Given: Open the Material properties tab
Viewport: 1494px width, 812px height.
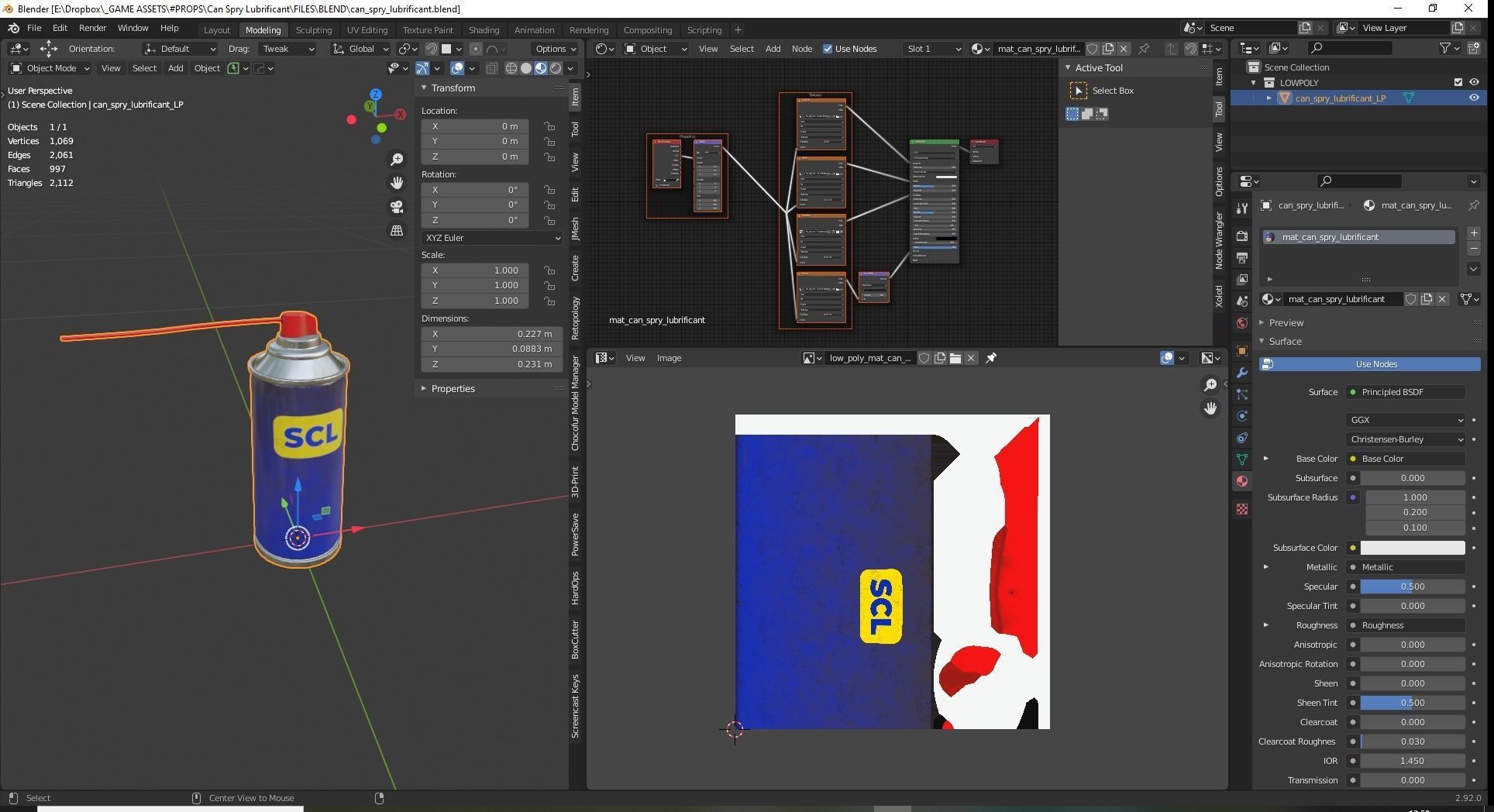Looking at the screenshot, I should pos(1242,481).
